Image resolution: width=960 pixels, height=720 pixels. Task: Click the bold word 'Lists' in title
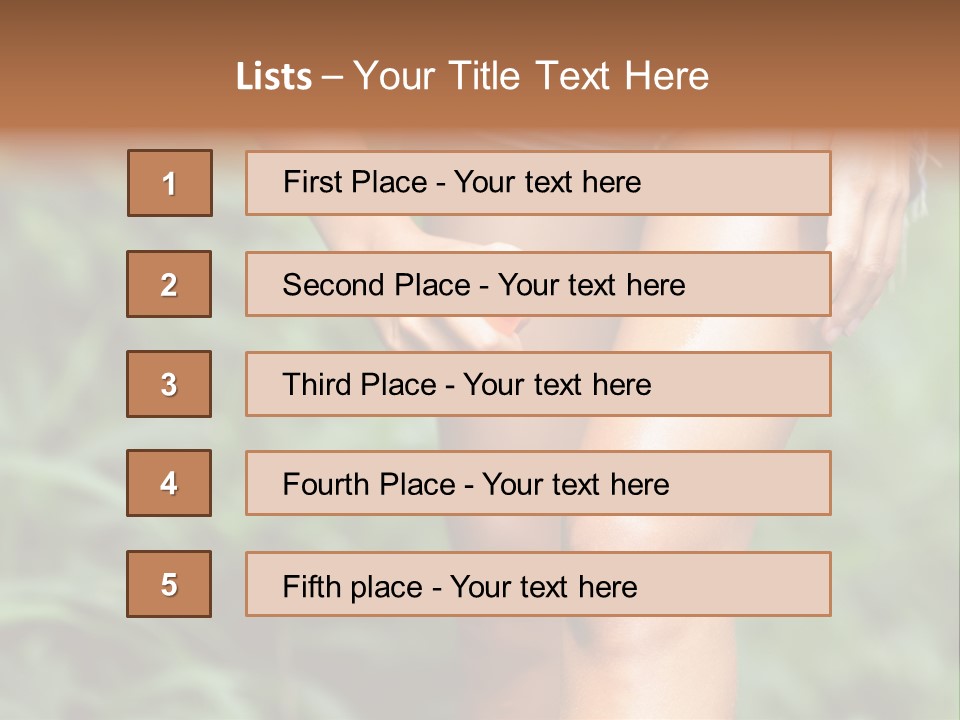click(x=274, y=76)
